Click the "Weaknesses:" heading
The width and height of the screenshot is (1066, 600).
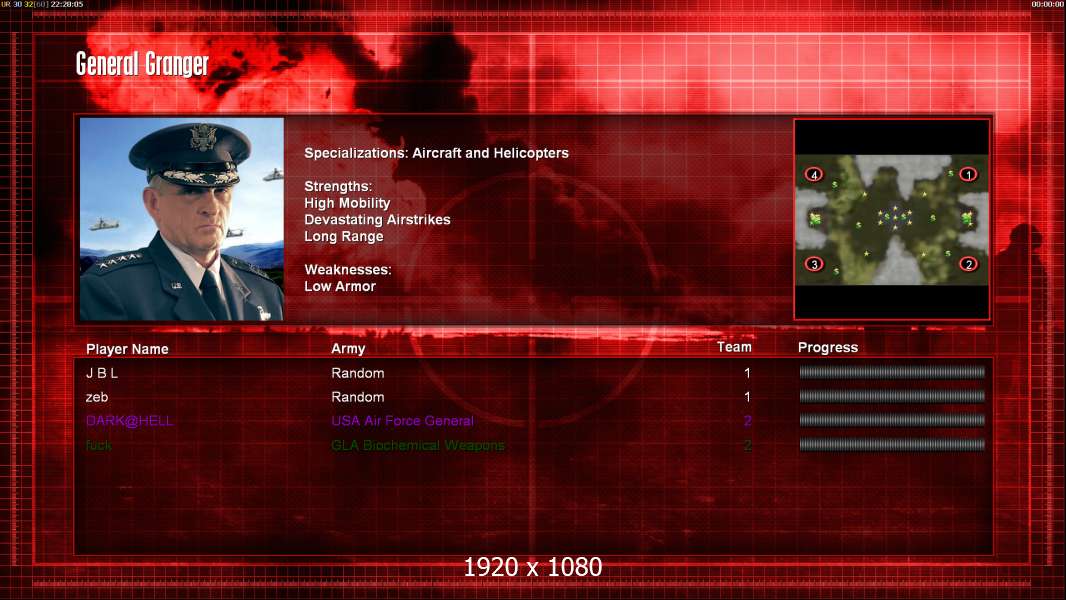(x=347, y=270)
